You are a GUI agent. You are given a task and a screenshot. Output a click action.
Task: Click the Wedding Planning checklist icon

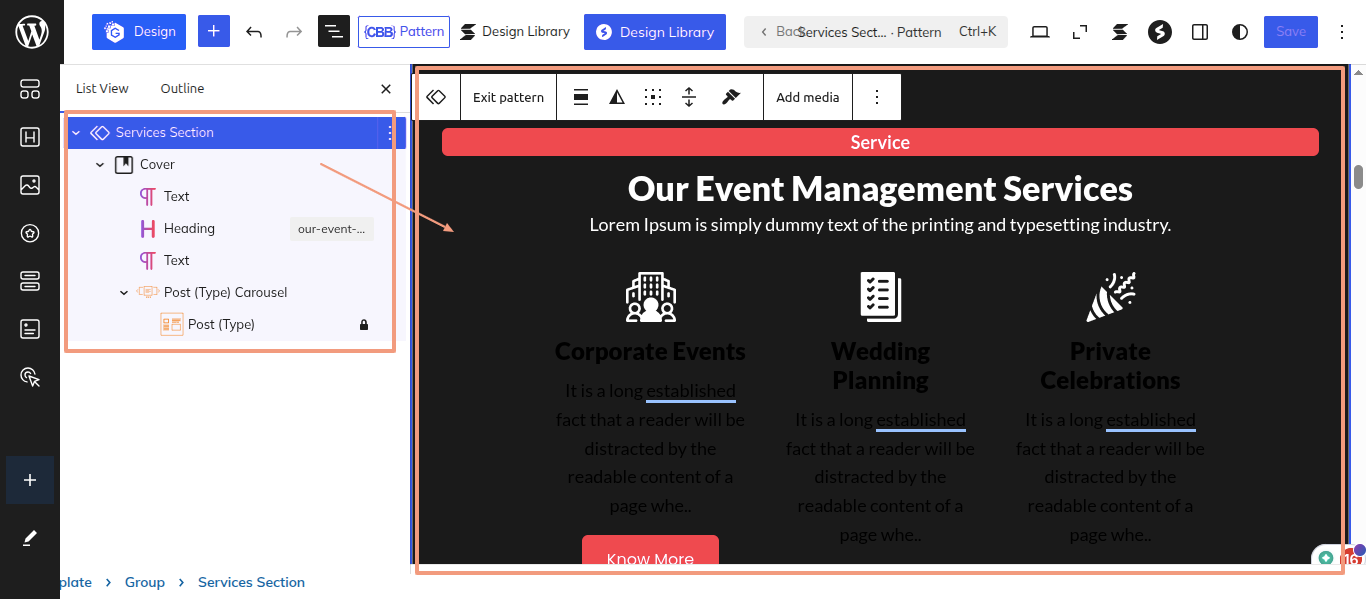coord(880,297)
